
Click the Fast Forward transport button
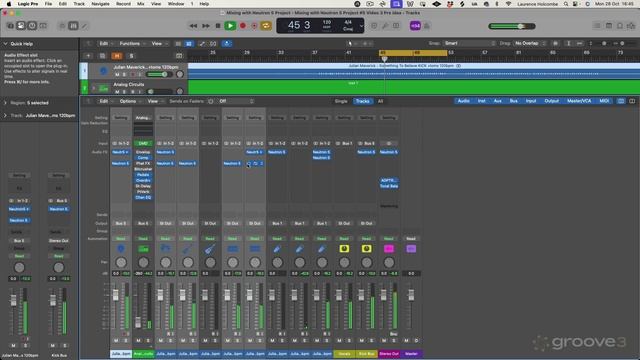206,26
